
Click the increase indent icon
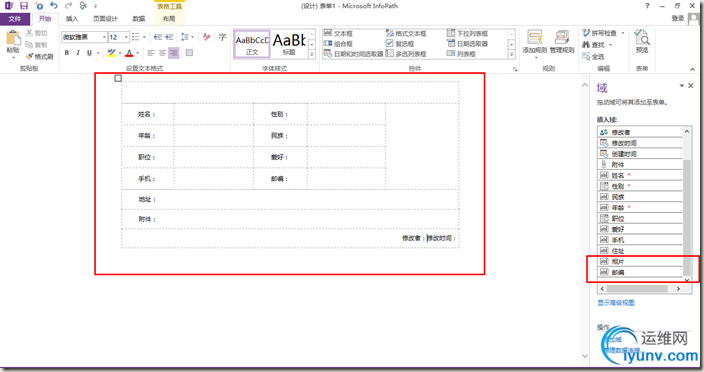169,37
